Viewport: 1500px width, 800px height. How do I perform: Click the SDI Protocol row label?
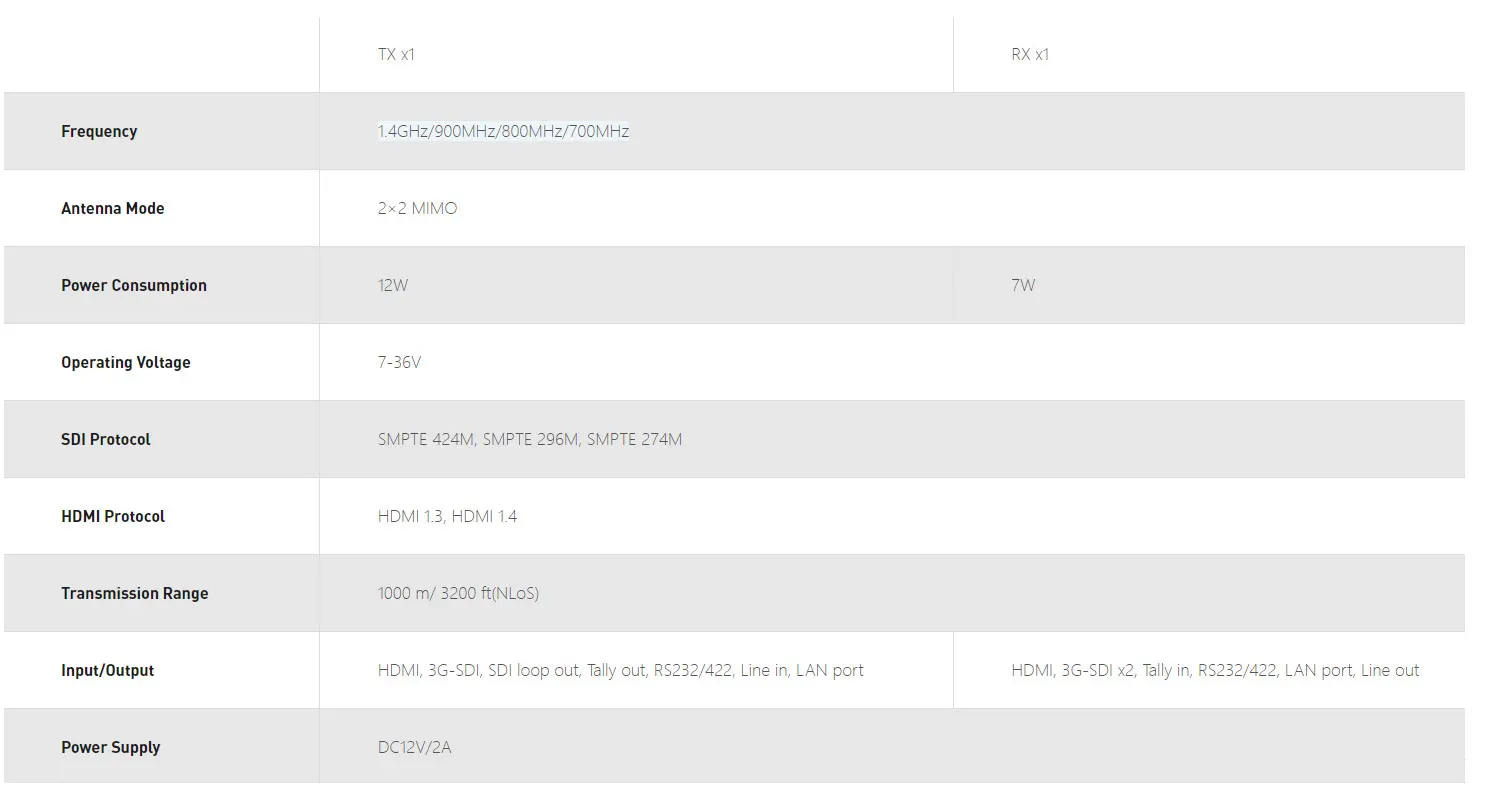[106, 439]
